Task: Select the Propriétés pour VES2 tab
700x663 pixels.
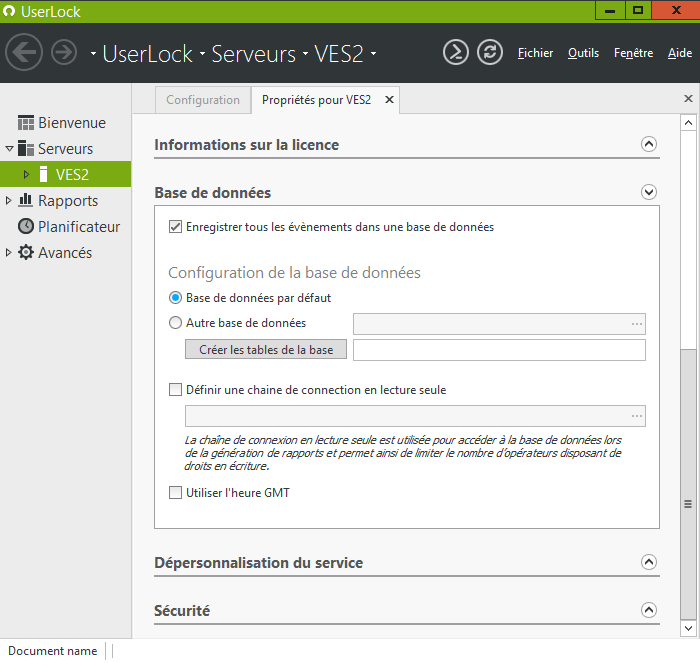Action: (316, 100)
